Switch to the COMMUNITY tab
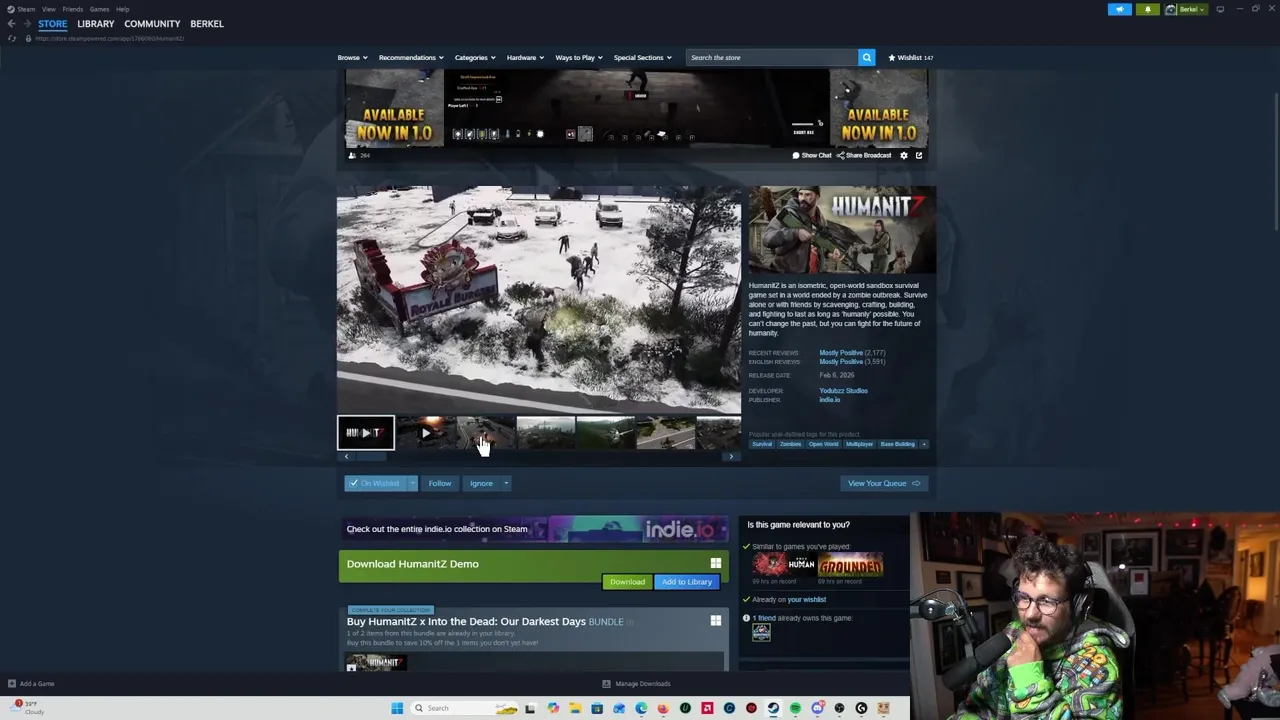 tap(152, 23)
